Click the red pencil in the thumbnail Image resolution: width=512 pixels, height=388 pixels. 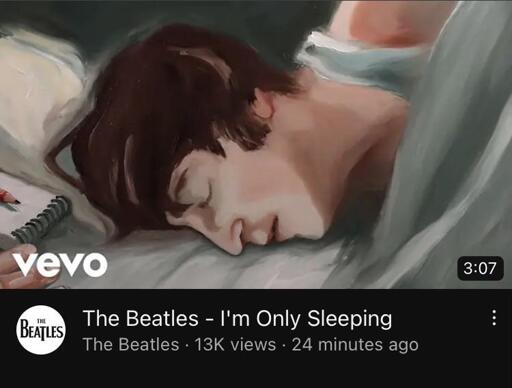click(x=9, y=197)
